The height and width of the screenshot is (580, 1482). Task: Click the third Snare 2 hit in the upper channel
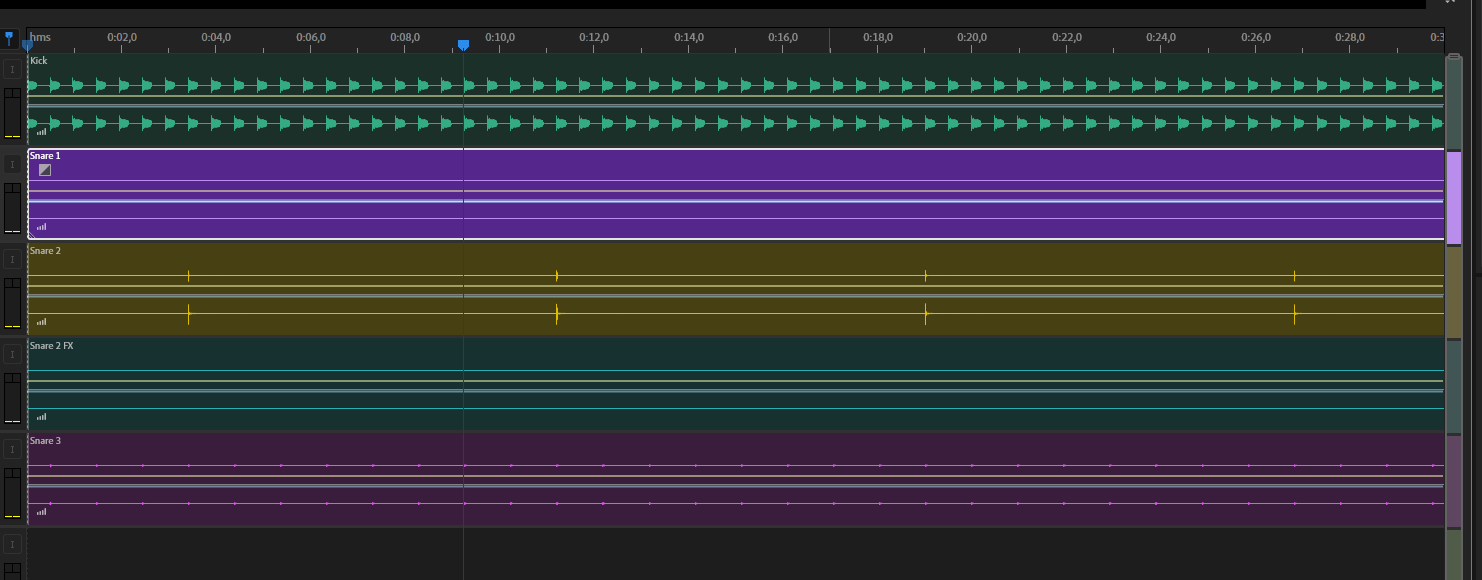tap(926, 276)
